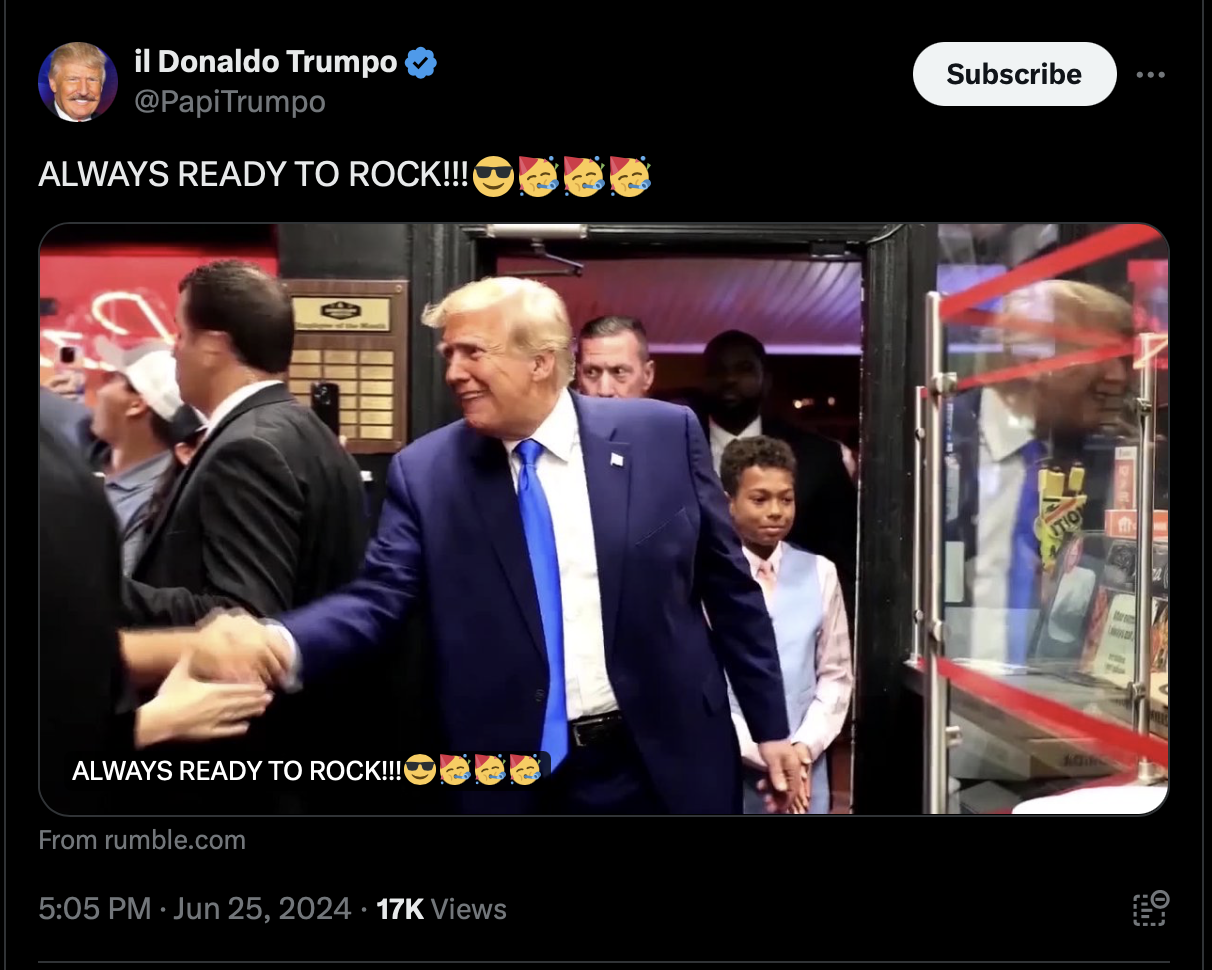Click the first party-face emoji in post text
The height and width of the screenshot is (970, 1212).
pos(538,176)
